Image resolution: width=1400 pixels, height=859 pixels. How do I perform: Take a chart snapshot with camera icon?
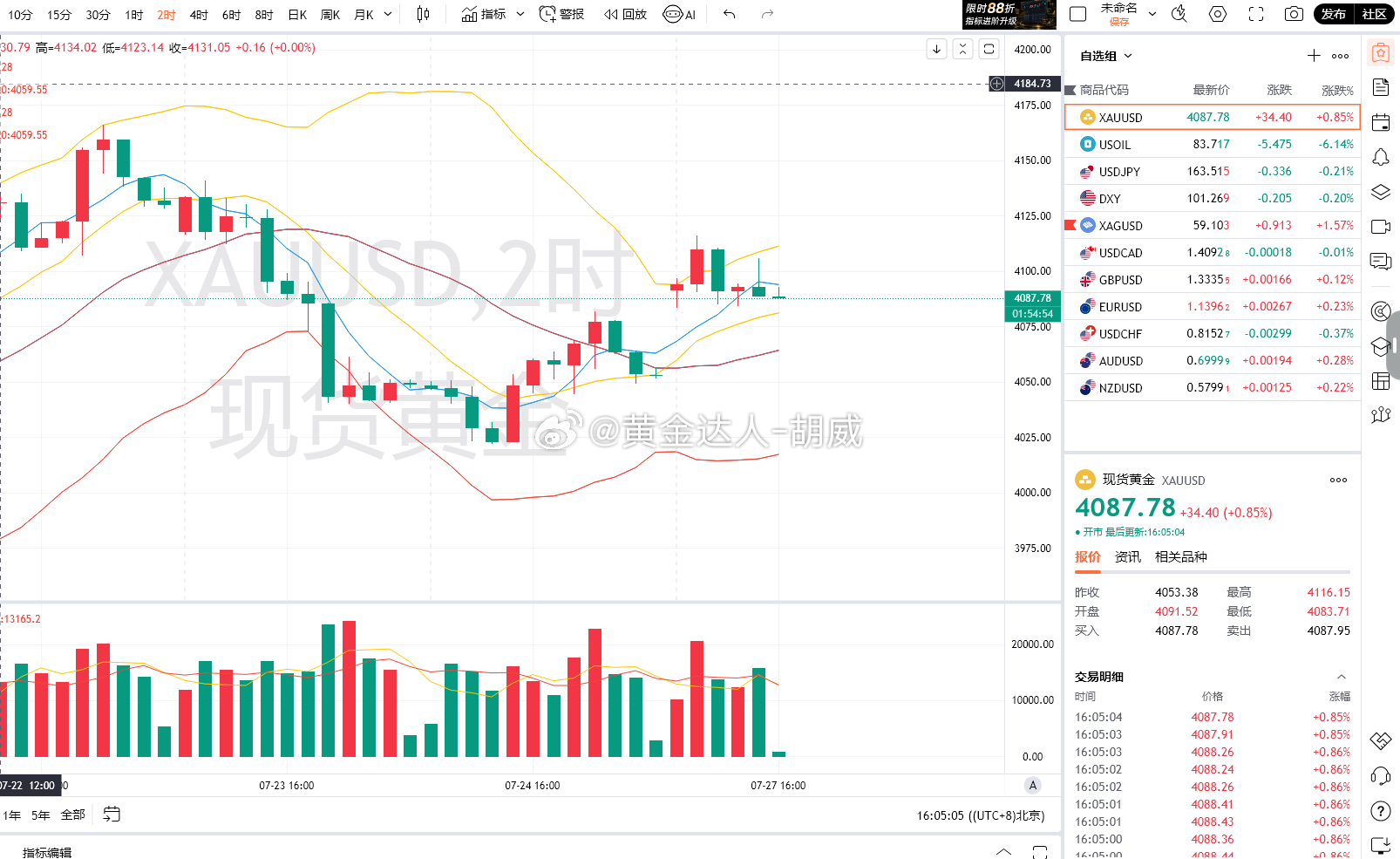coord(1294,14)
